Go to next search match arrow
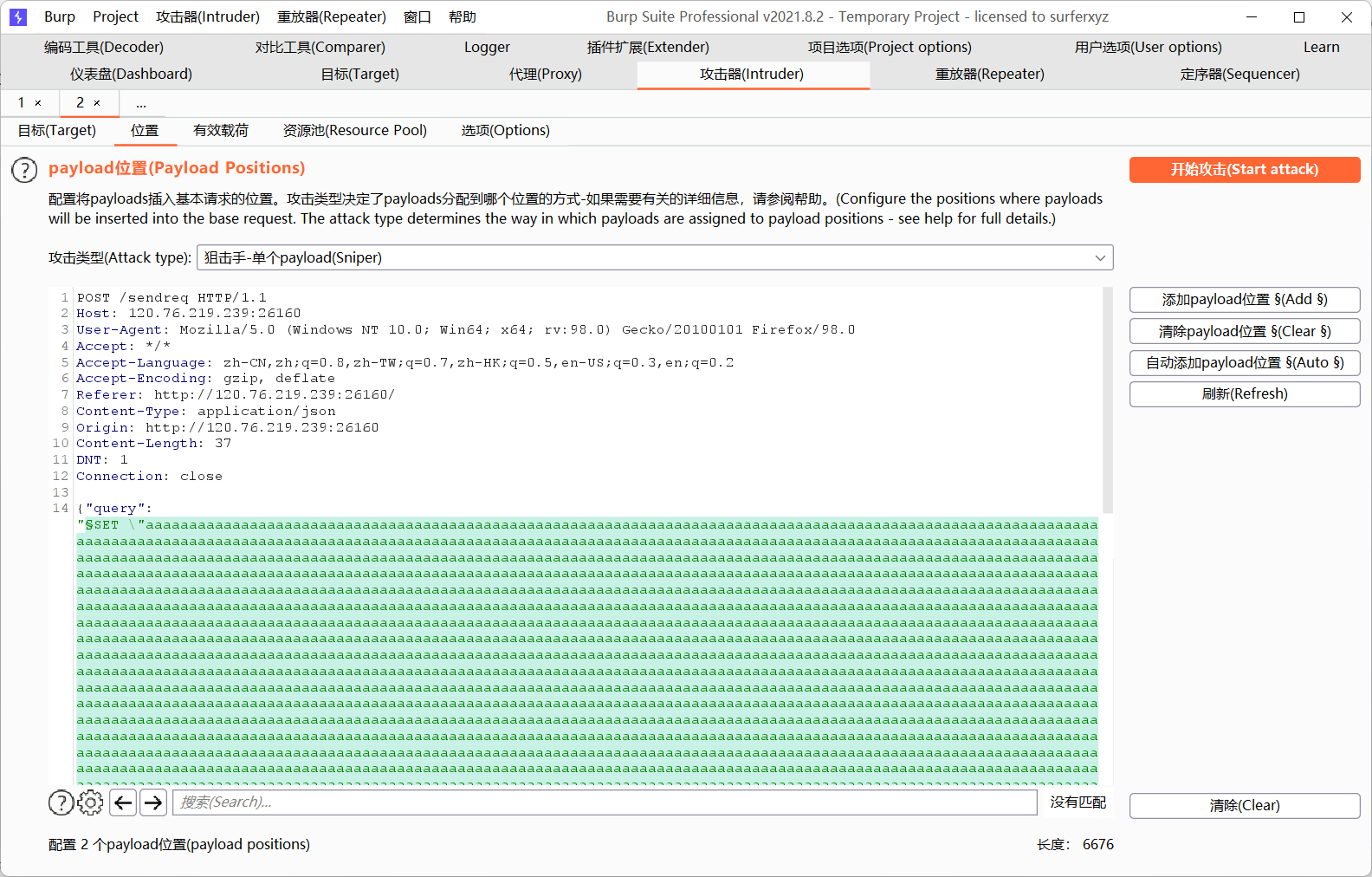 point(153,802)
